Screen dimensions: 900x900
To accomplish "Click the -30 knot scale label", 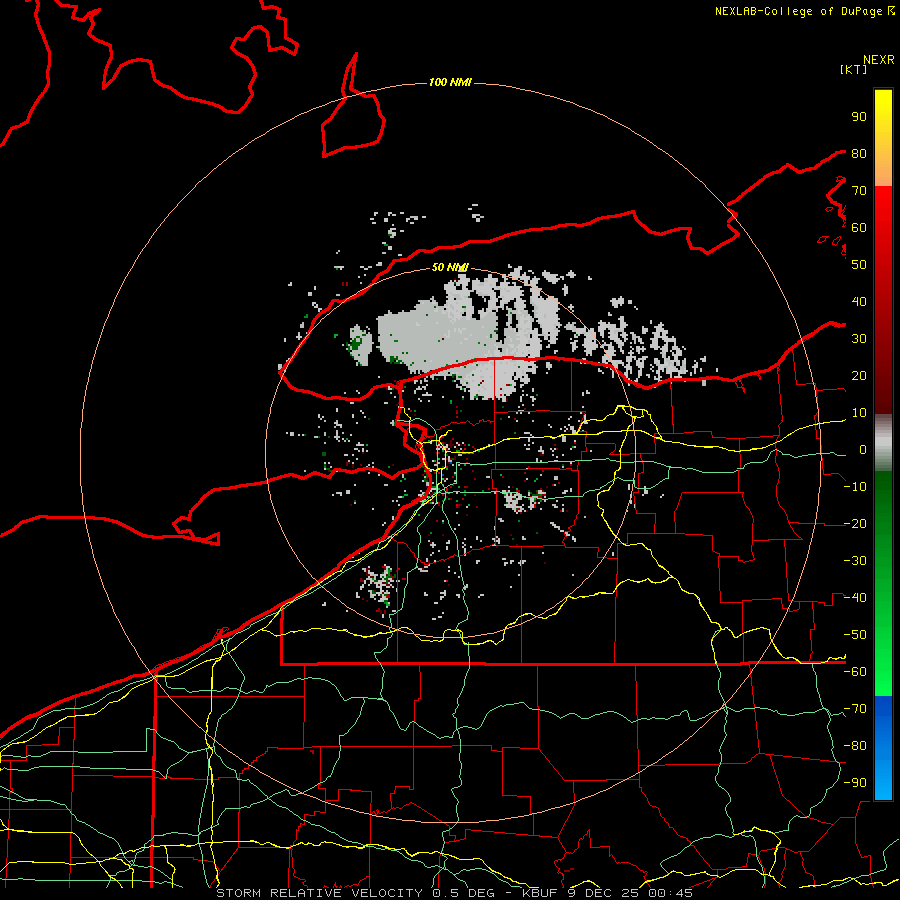I will 855,561.
